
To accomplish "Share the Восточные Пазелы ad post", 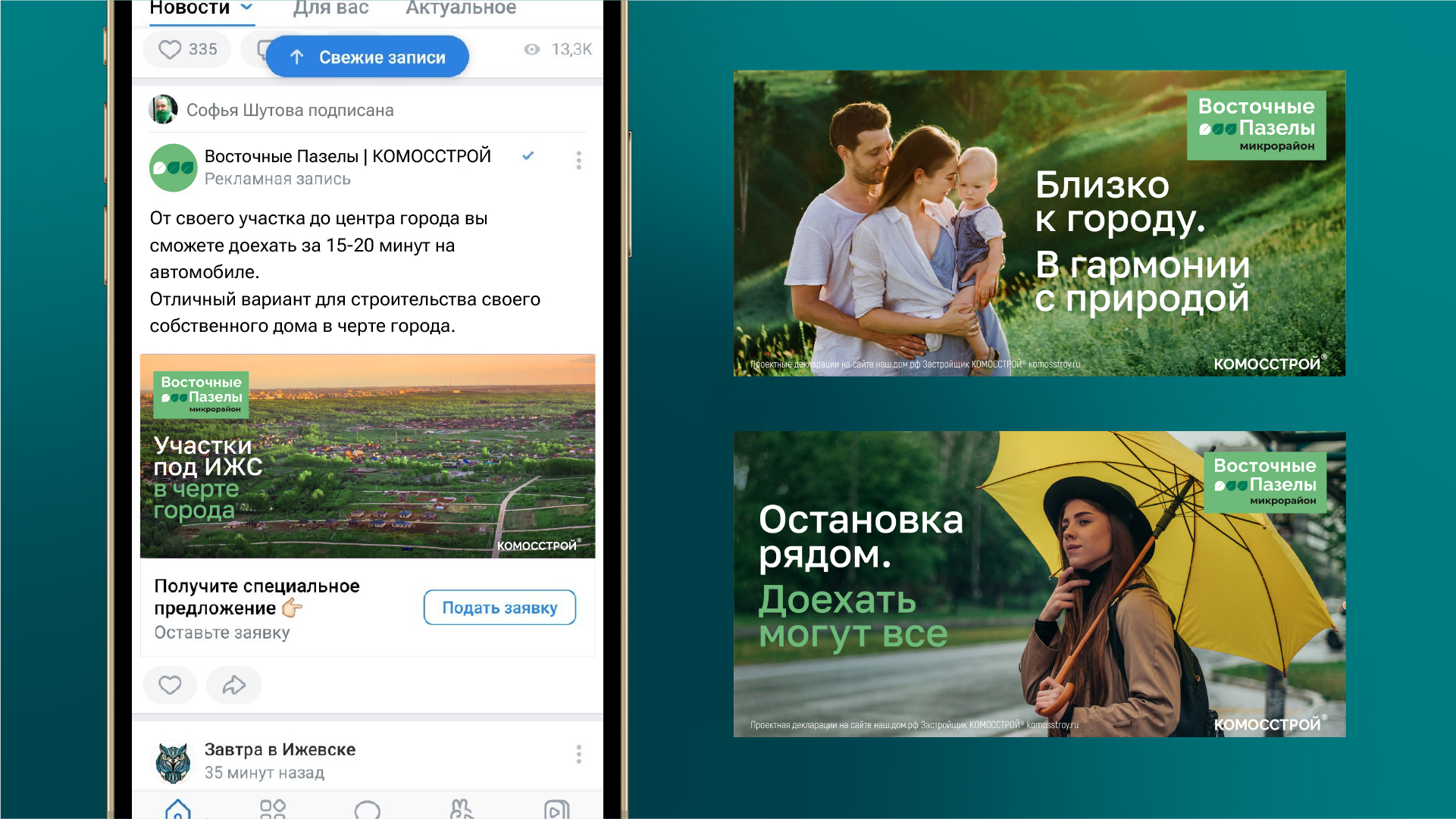I will click(x=233, y=685).
